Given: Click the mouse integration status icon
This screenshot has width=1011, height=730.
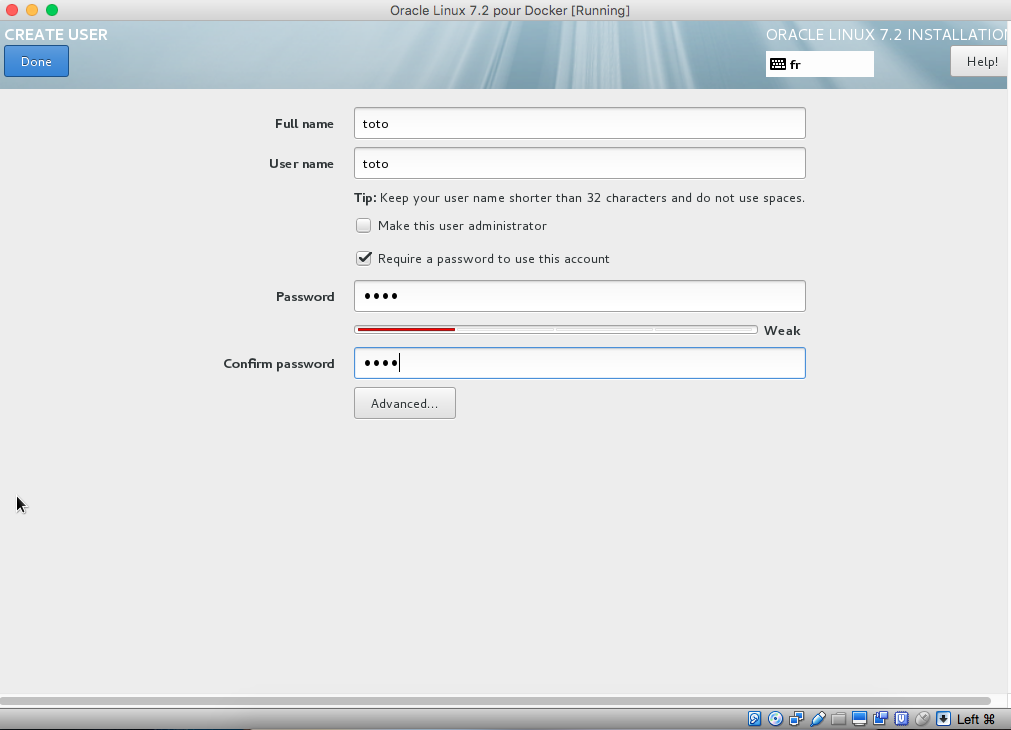Looking at the screenshot, I should tap(922, 719).
